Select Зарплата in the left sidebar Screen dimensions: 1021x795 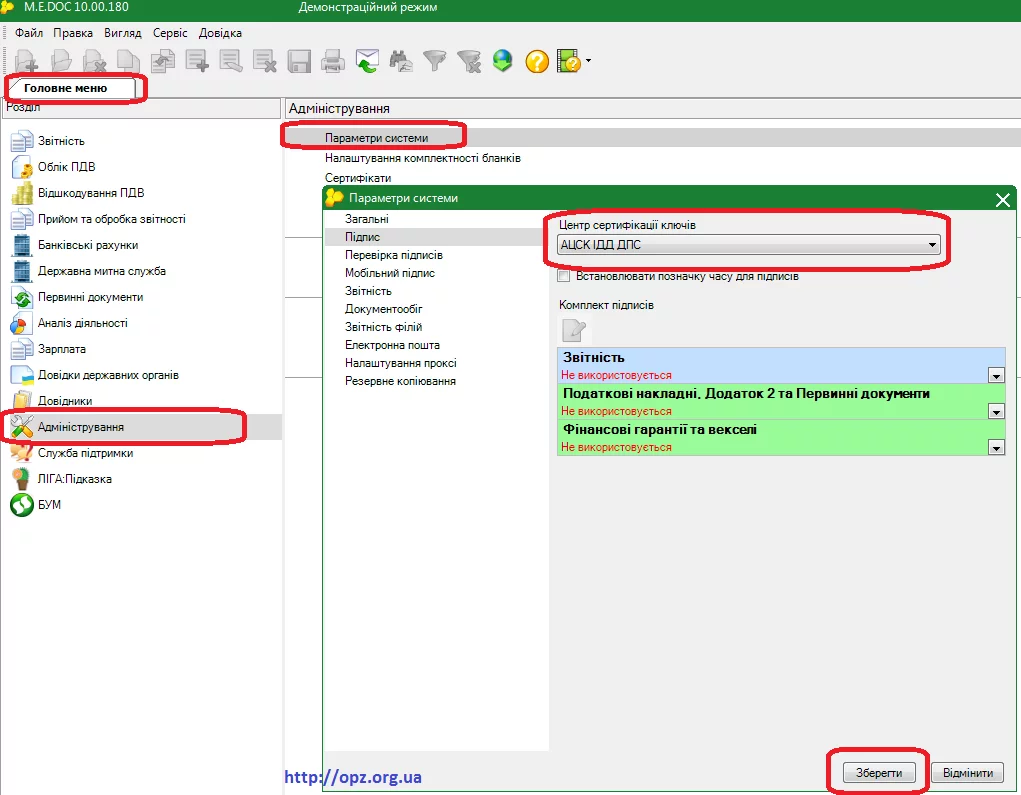tap(61, 349)
